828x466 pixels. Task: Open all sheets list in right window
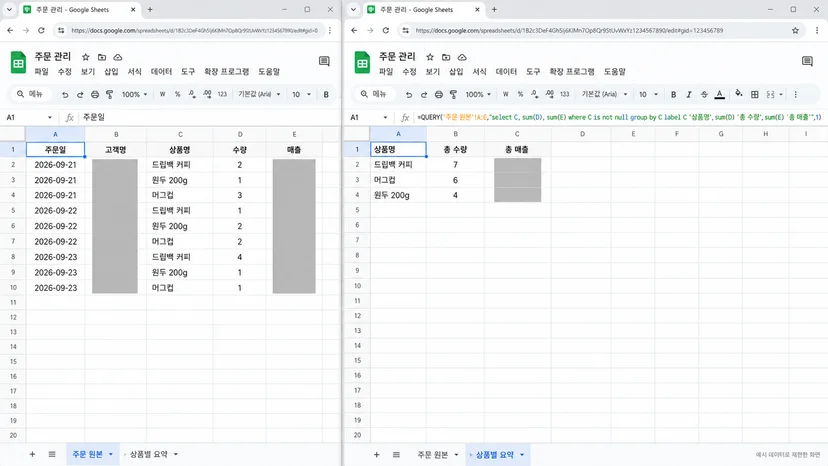(396, 455)
